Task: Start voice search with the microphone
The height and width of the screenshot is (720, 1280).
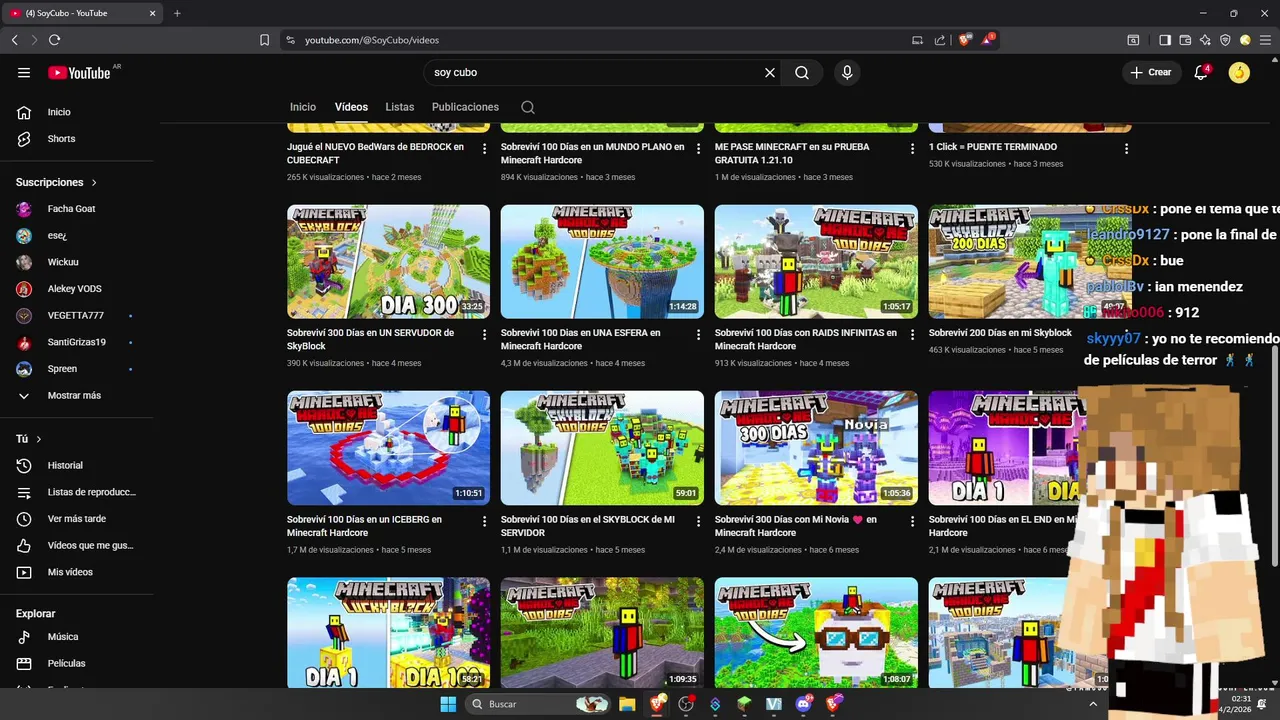Action: tap(847, 72)
